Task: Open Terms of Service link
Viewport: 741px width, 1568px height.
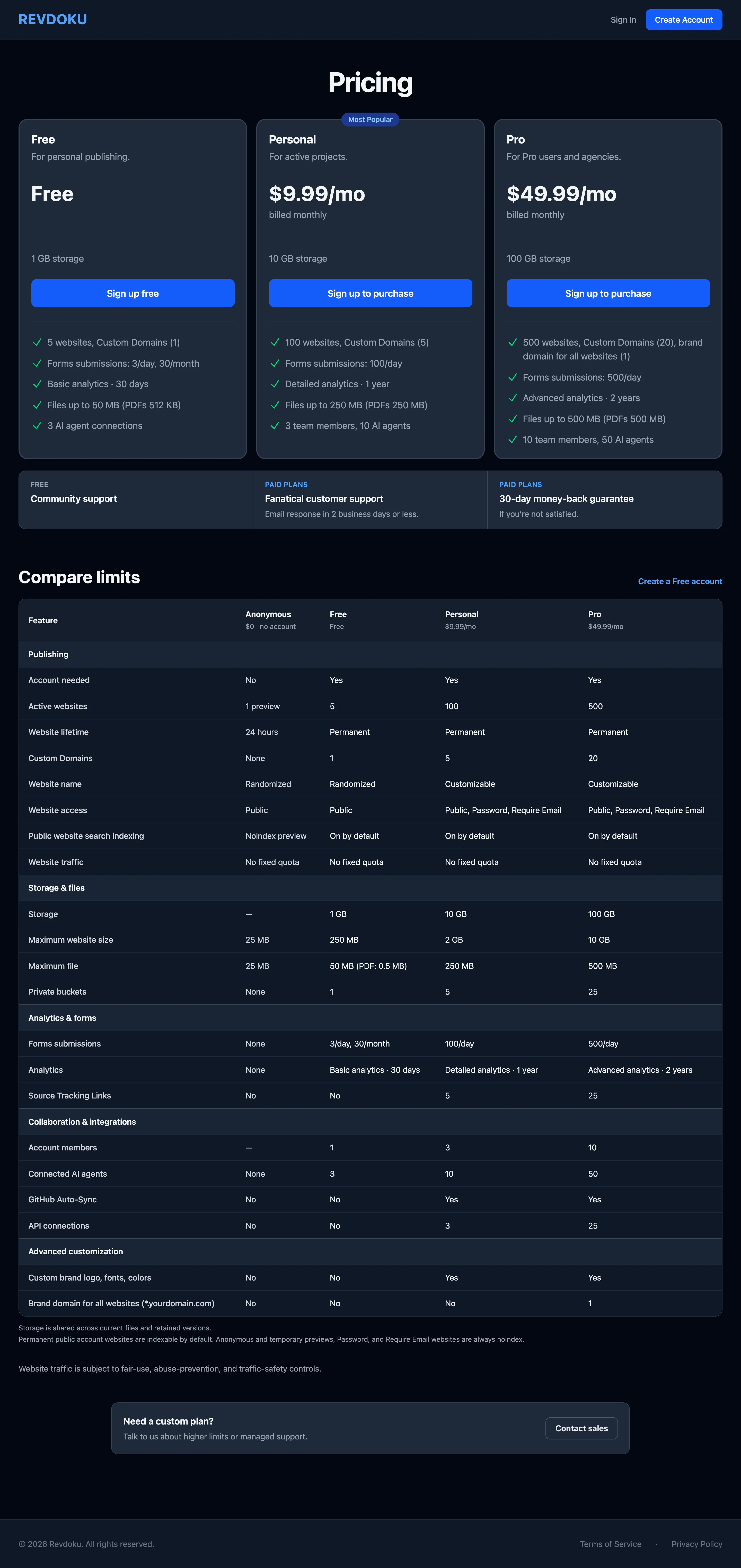Action: [610, 1544]
